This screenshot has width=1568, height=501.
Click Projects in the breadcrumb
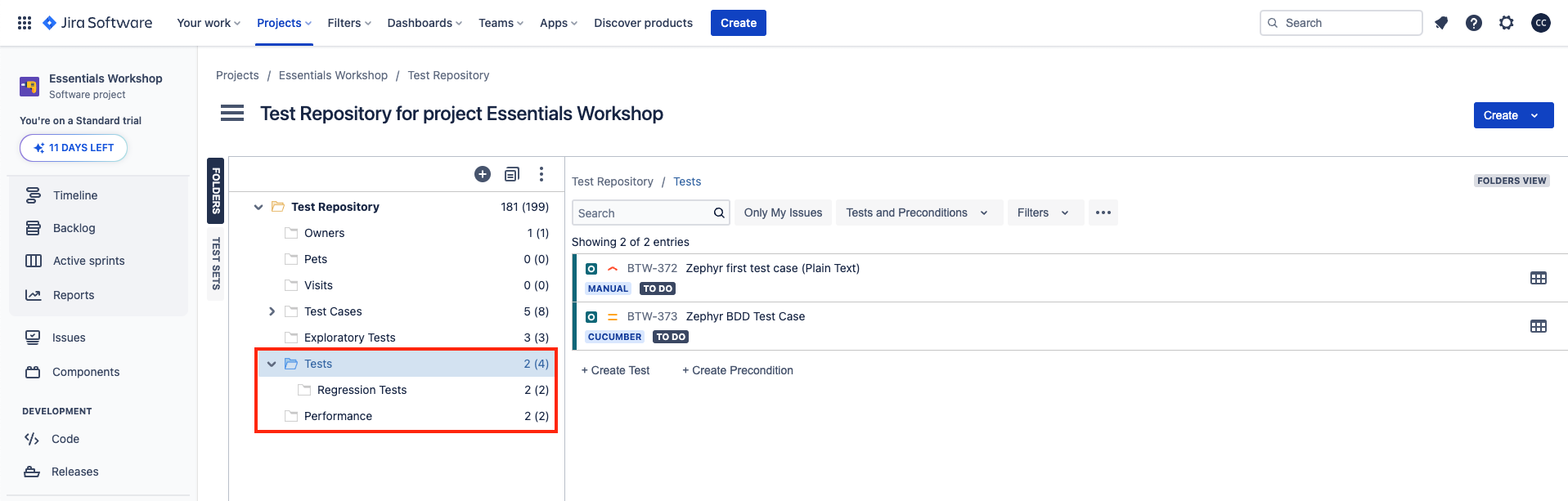coord(237,75)
